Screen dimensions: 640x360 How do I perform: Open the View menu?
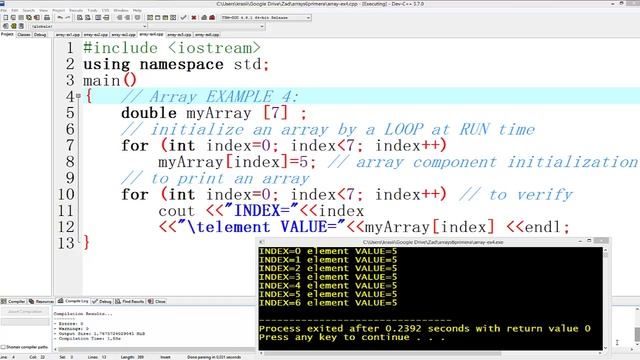[x=43, y=10]
